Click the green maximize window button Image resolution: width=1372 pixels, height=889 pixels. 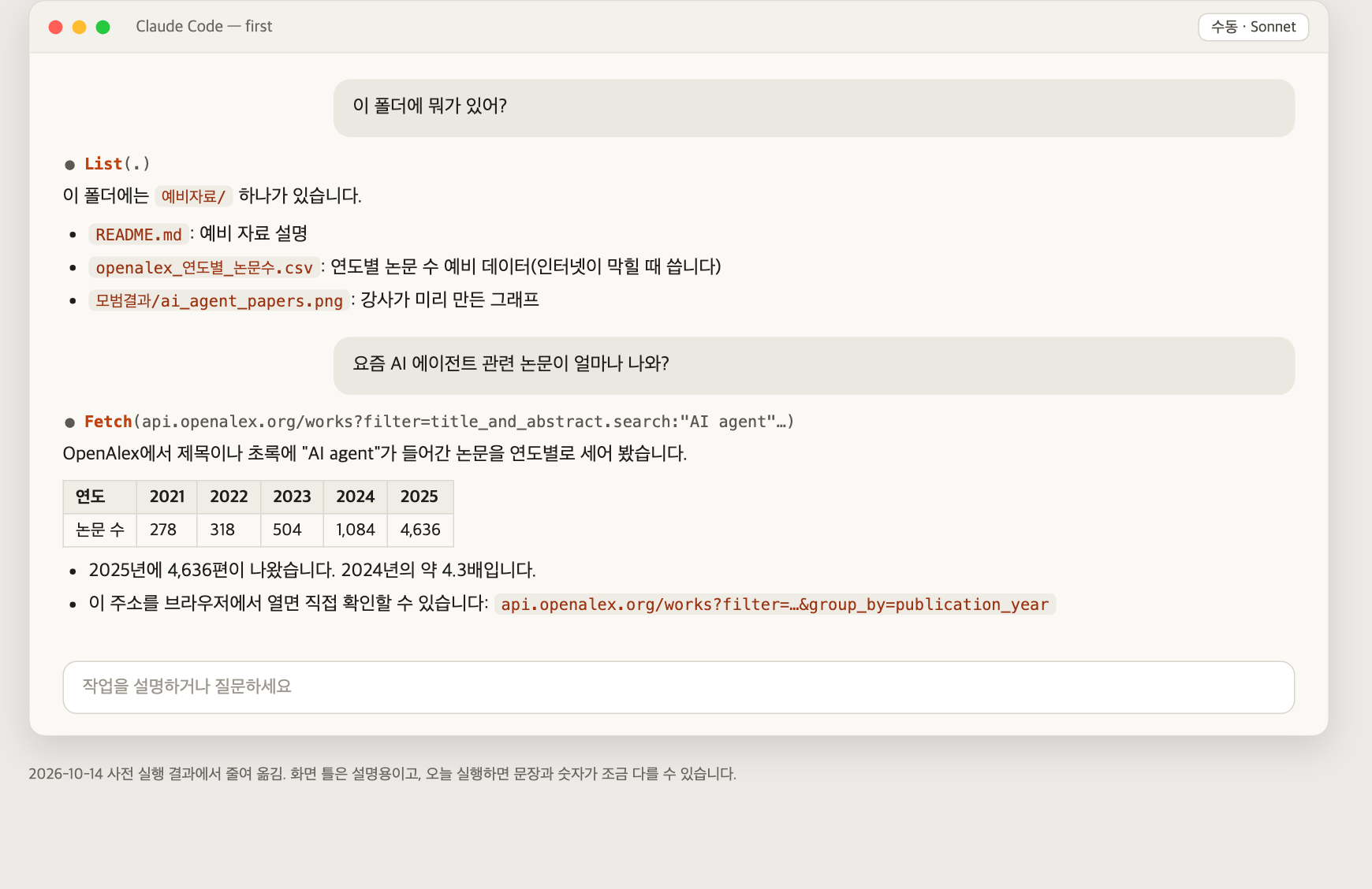click(x=103, y=27)
